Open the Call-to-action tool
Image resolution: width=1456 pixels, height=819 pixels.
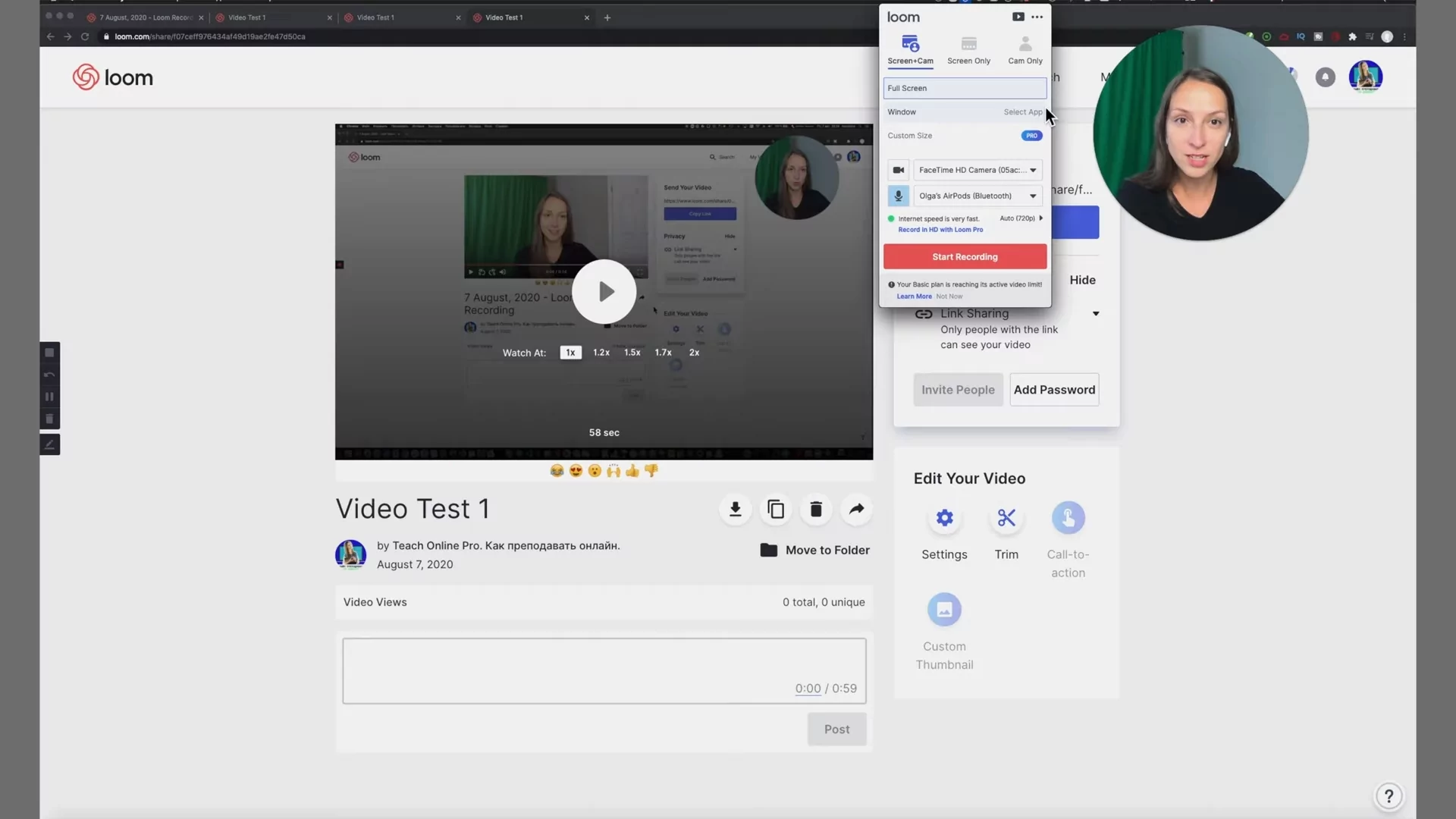tap(1068, 518)
